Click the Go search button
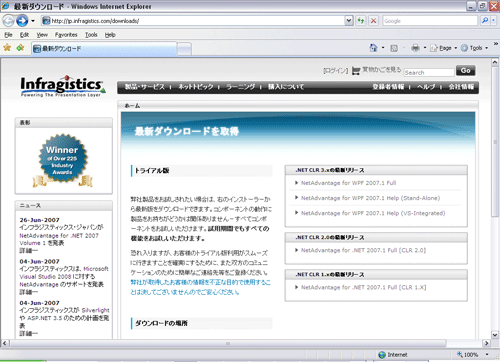Viewport: 500px width, 362px height. pyautogui.click(x=465, y=71)
